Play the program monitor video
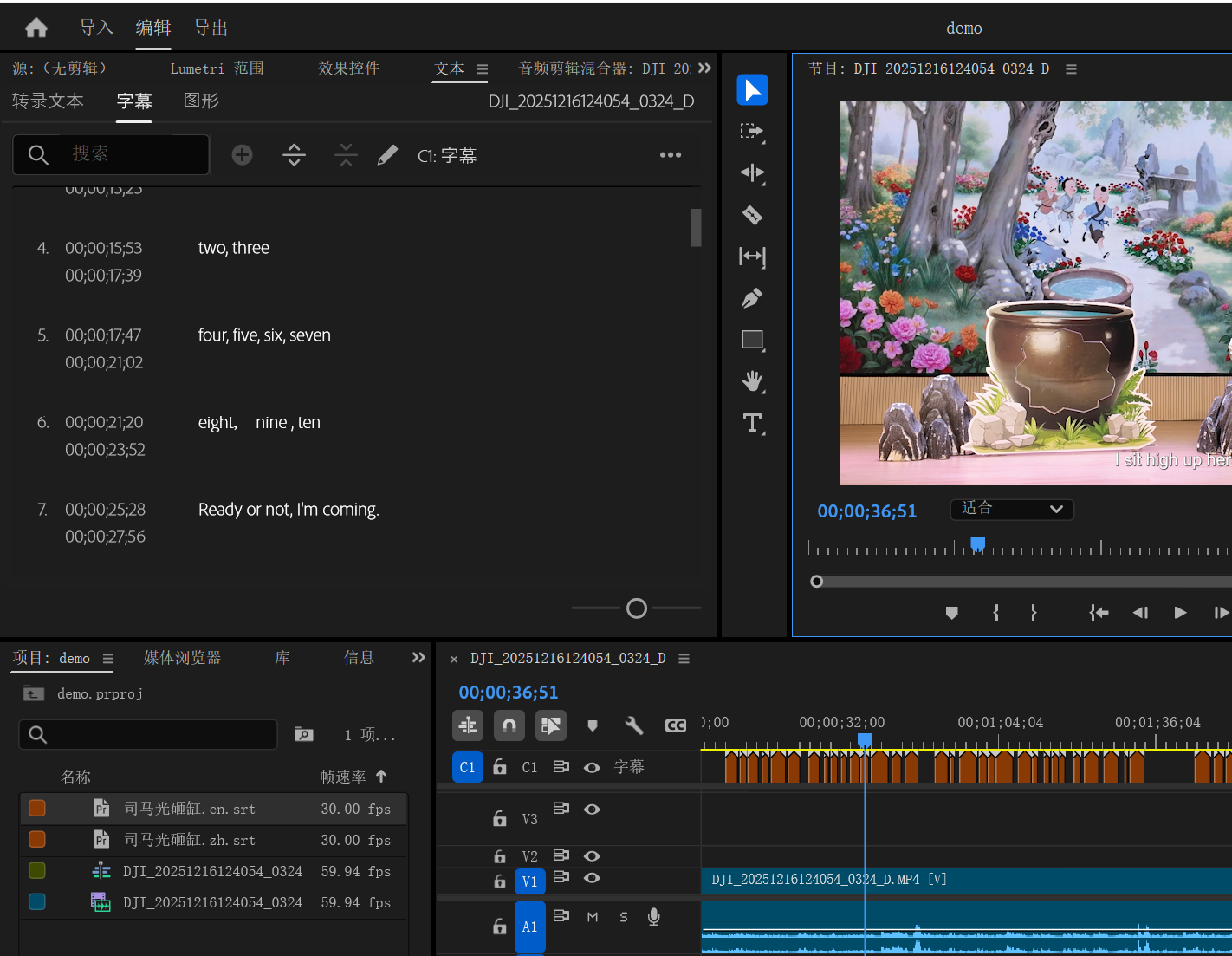The height and width of the screenshot is (956, 1232). [x=1180, y=613]
